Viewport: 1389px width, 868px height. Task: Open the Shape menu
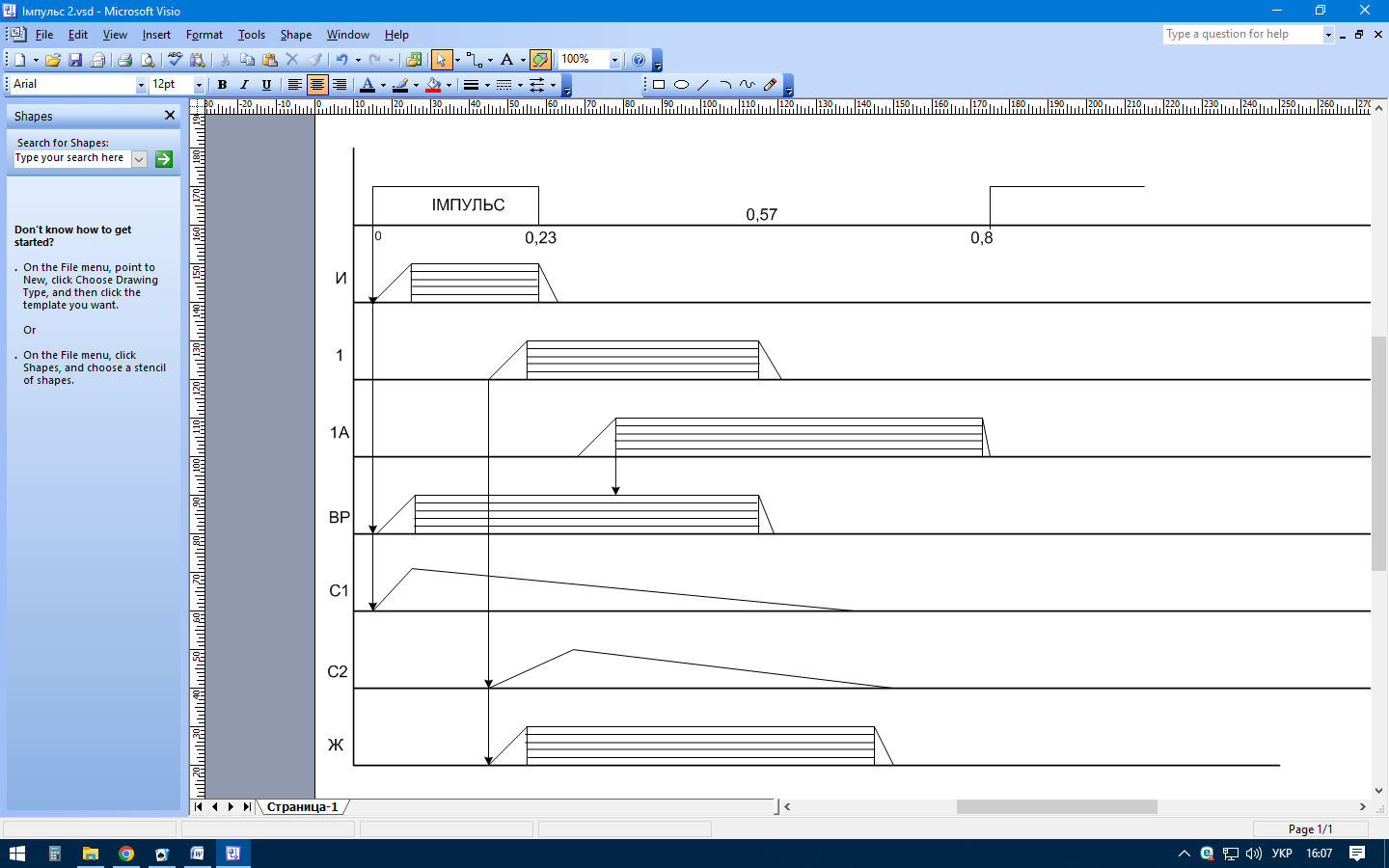296,35
